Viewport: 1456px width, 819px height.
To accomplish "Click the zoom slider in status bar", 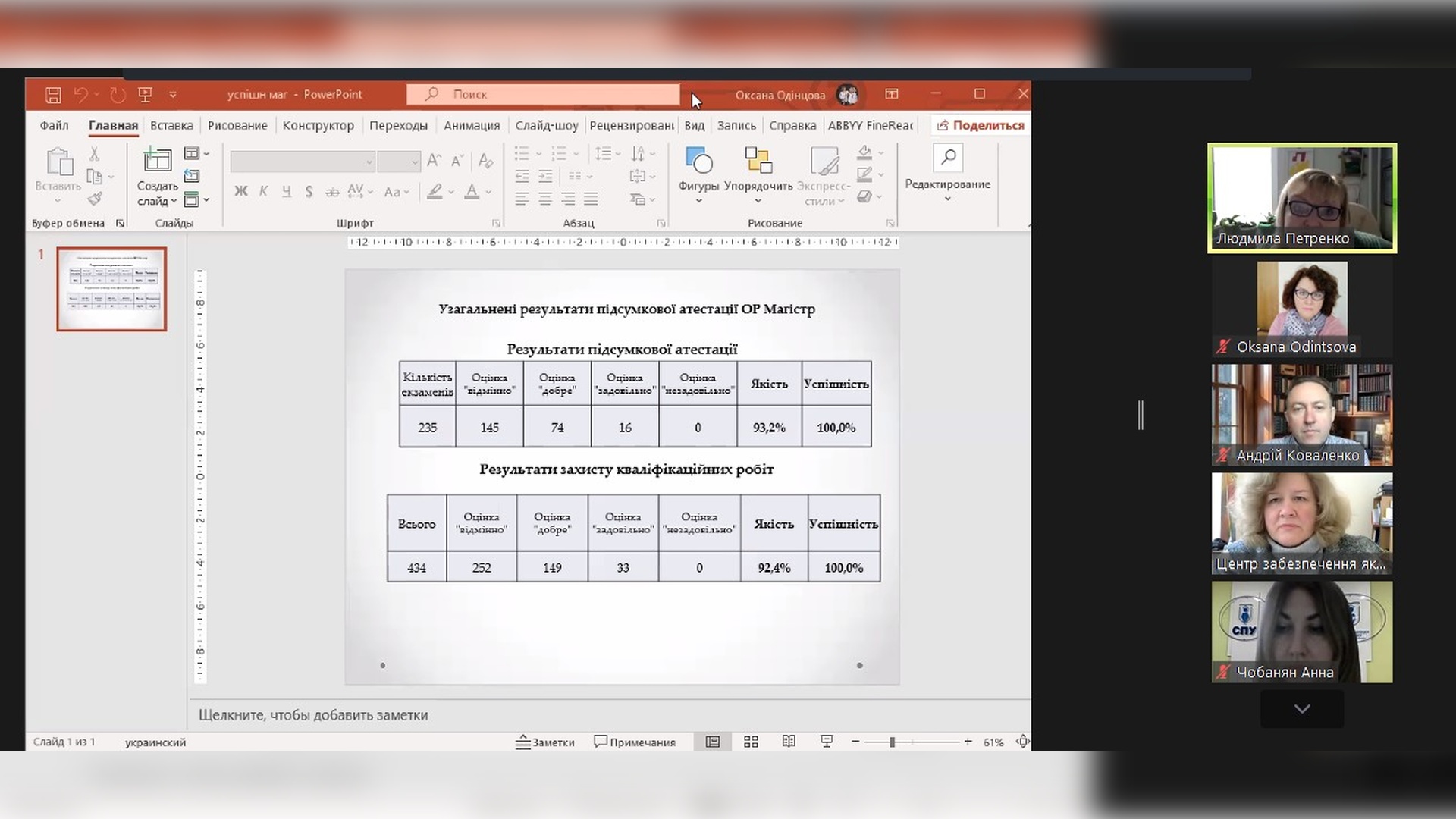I will click(893, 742).
